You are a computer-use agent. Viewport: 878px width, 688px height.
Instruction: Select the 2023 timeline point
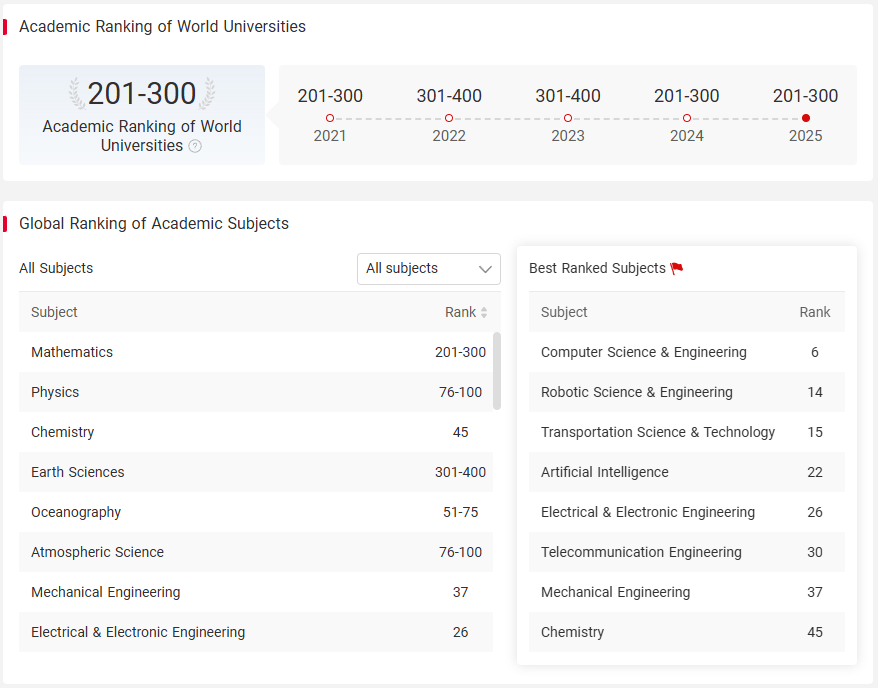[568, 118]
